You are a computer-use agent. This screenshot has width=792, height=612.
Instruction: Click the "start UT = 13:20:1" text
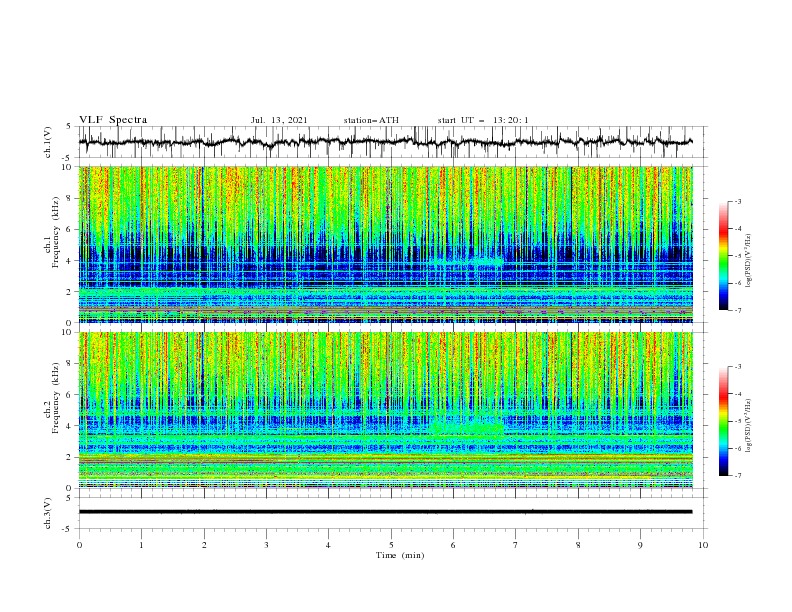coord(483,120)
